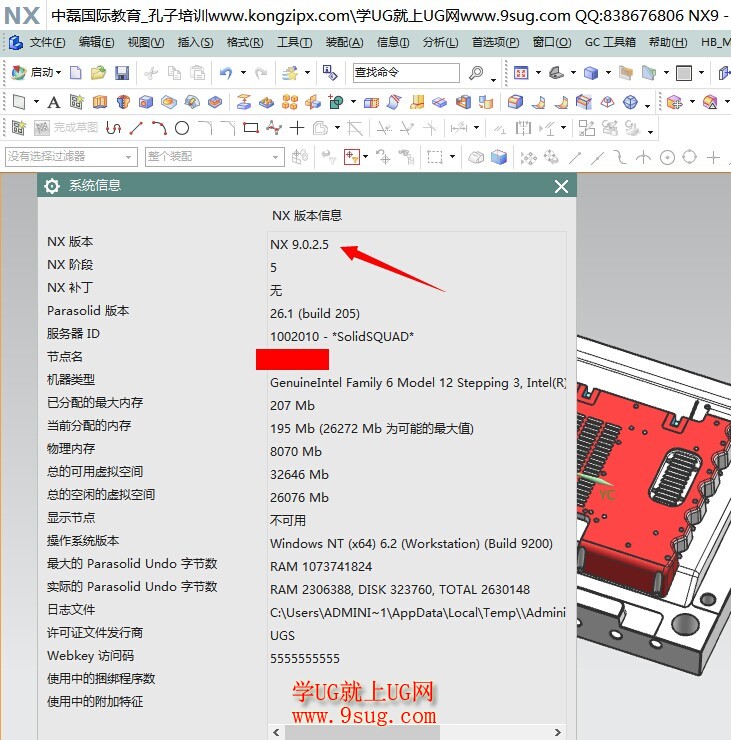Viewport: 731px width, 740px height.
Task: Click the magnifier icon beside command search
Action: (476, 73)
